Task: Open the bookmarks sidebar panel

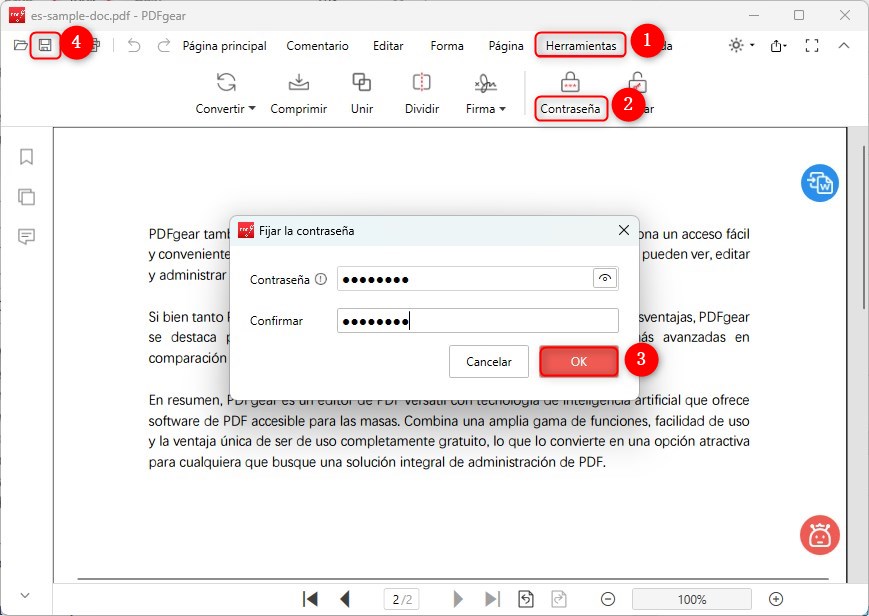Action: pyautogui.click(x=26, y=157)
